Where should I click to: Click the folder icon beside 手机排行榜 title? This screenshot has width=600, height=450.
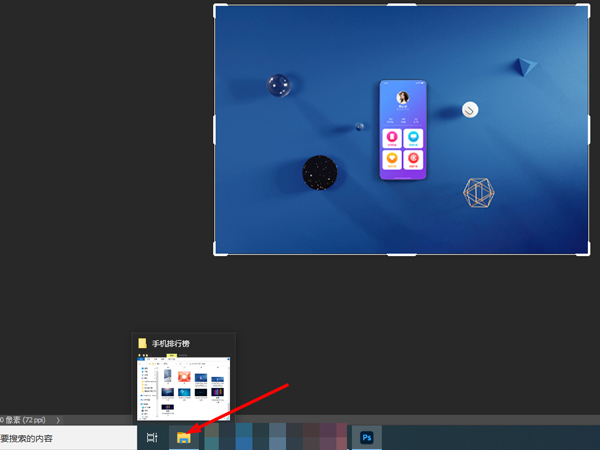click(143, 344)
